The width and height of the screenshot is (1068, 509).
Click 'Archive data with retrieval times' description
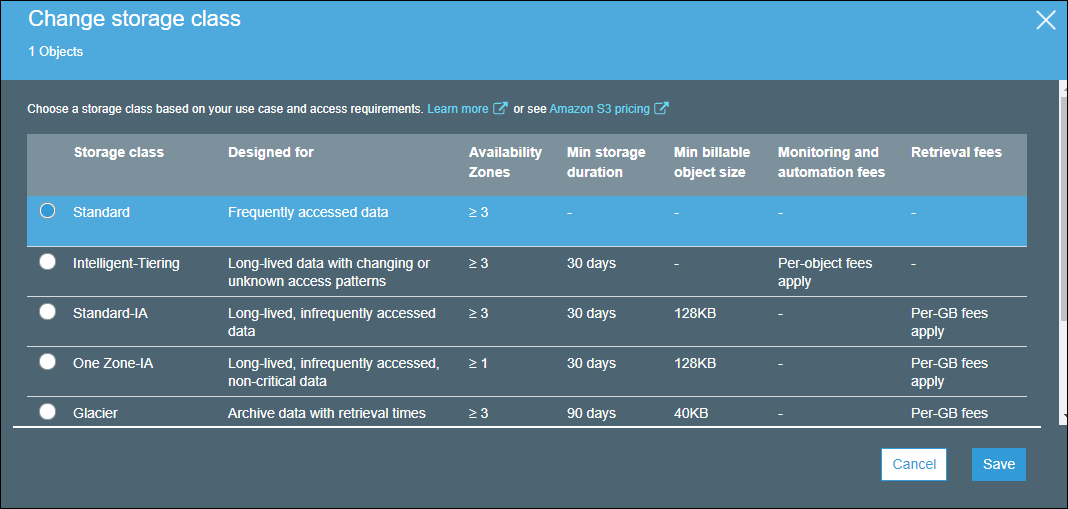pyautogui.click(x=327, y=413)
